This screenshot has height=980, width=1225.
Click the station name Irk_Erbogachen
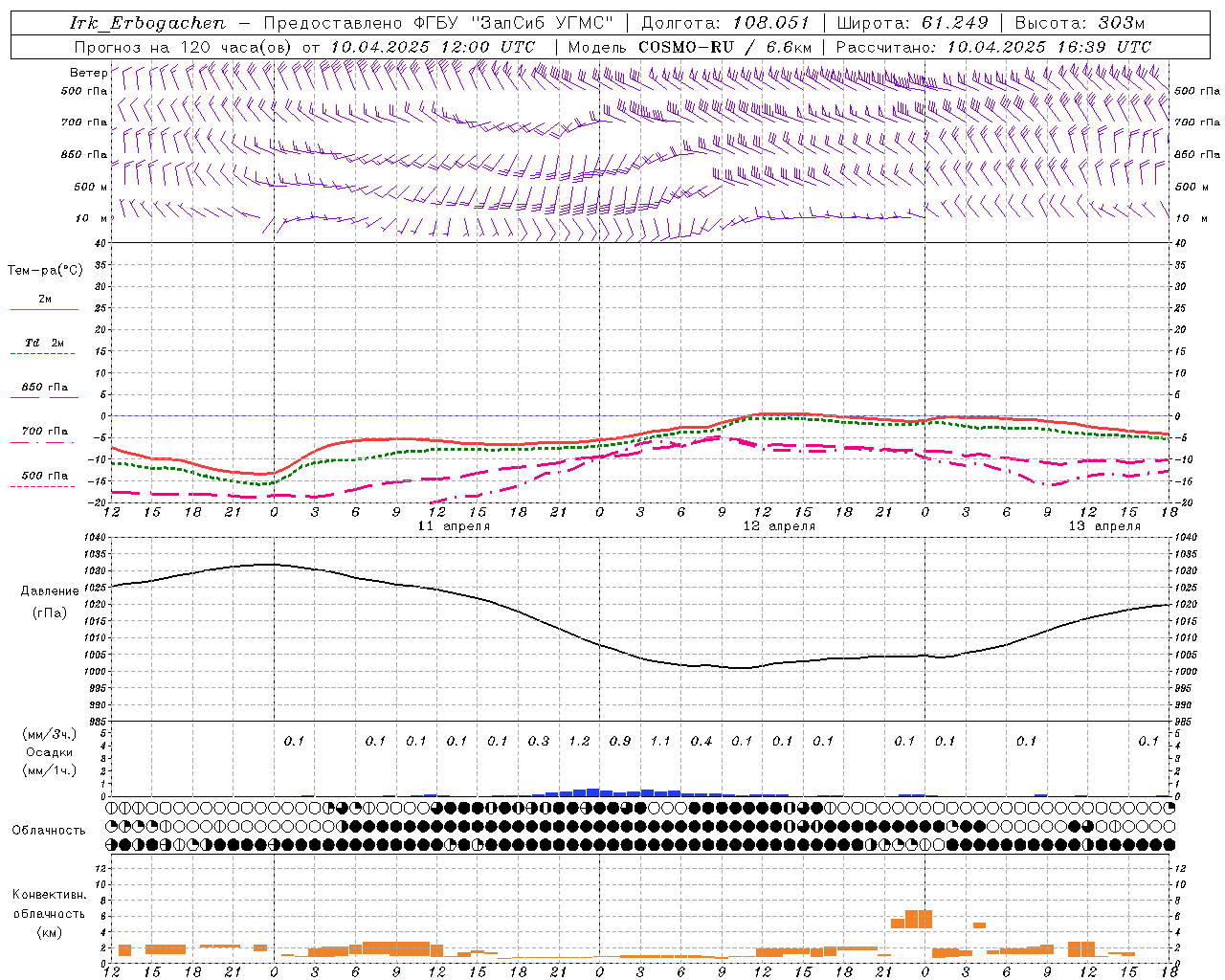tap(147, 23)
